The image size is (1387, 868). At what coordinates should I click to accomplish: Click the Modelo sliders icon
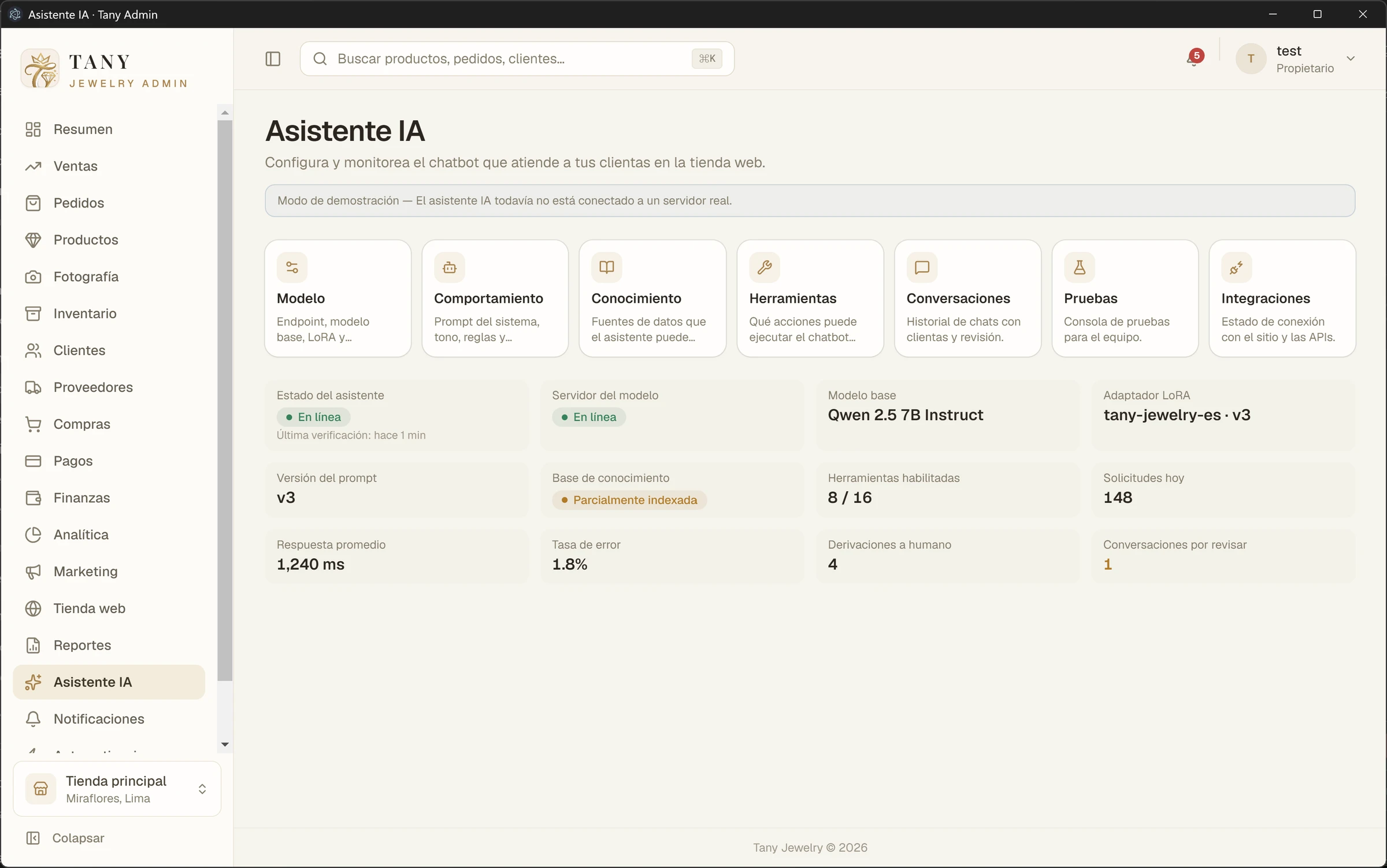292,268
